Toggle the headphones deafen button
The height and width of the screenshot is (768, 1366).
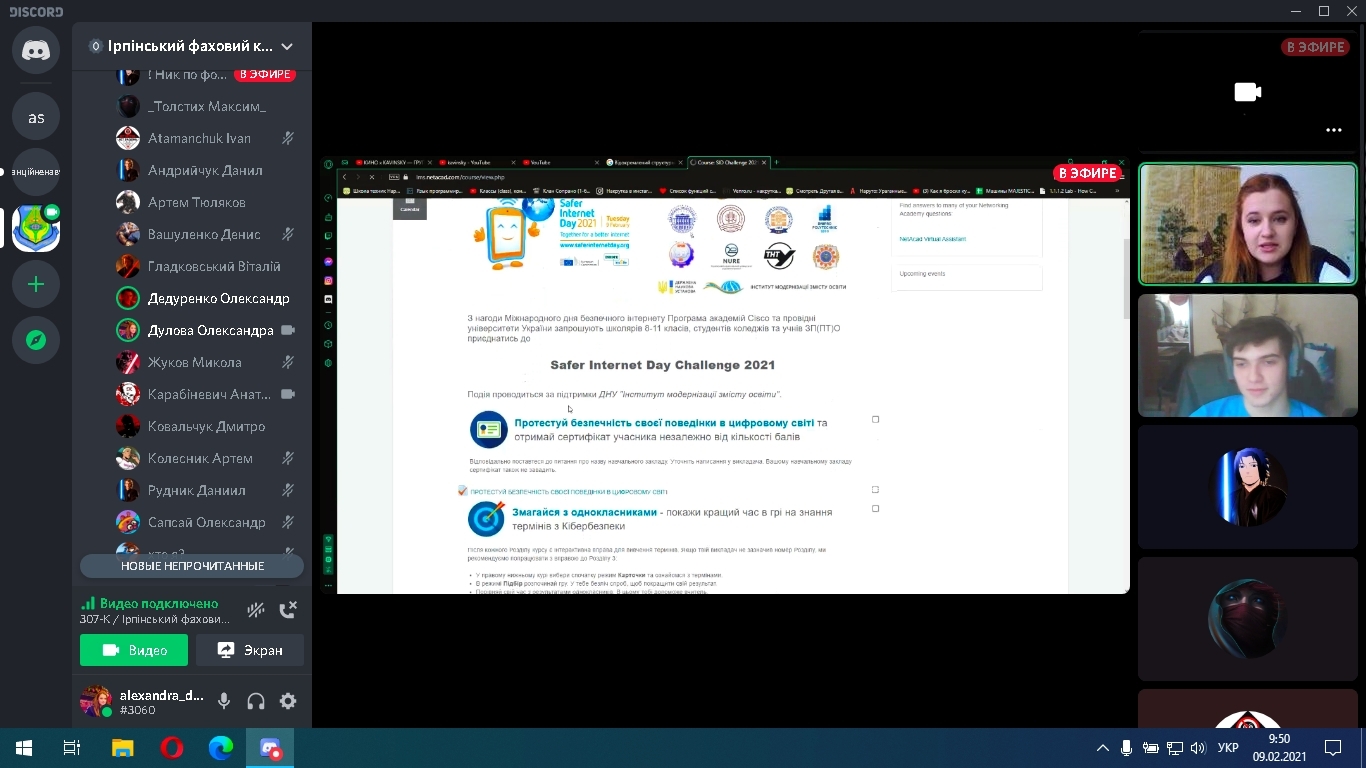click(x=256, y=701)
